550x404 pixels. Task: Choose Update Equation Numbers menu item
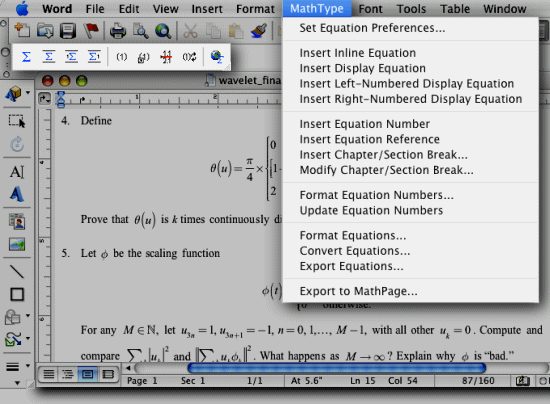pyautogui.click(x=411, y=210)
